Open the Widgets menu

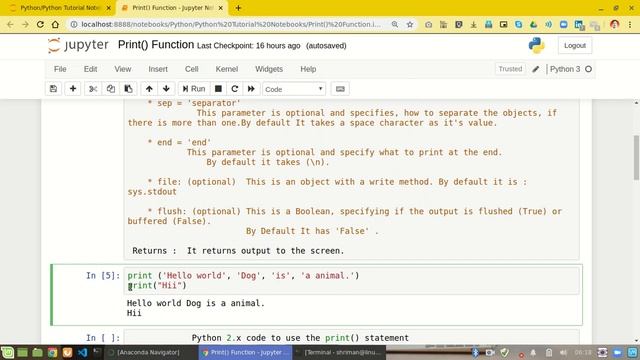[x=269, y=69]
